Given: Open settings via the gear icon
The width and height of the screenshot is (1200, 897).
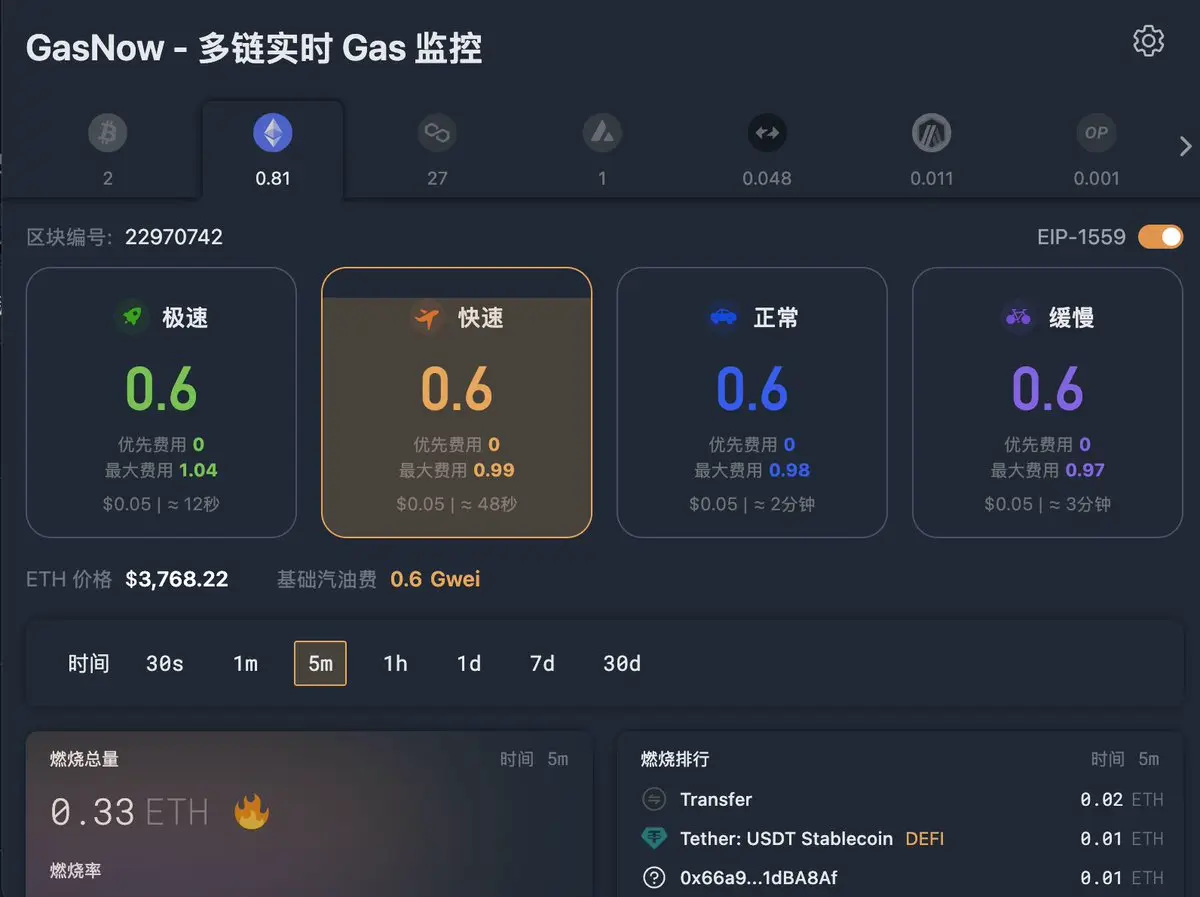Looking at the screenshot, I should tap(1148, 41).
